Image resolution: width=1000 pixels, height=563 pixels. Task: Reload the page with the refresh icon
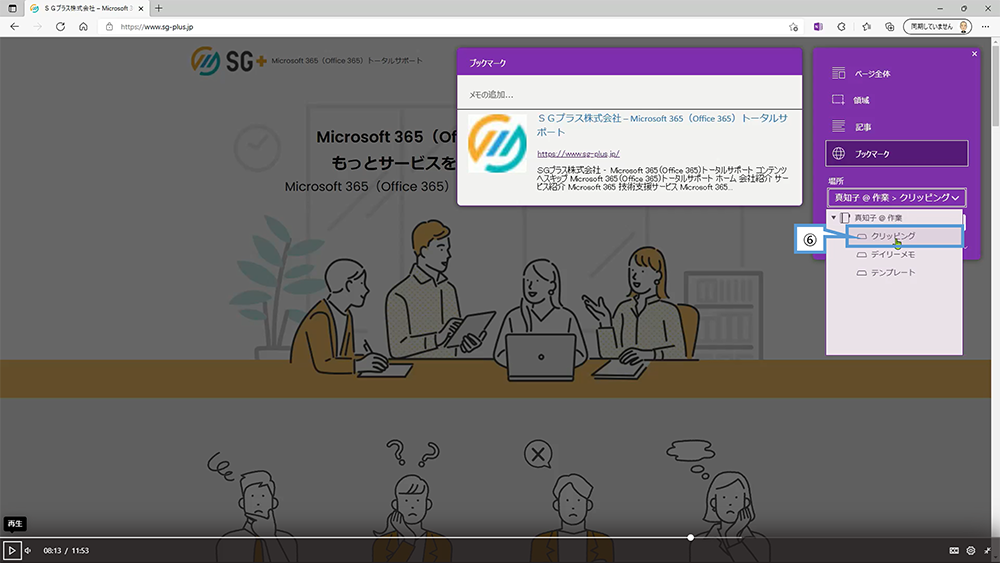pos(61,27)
